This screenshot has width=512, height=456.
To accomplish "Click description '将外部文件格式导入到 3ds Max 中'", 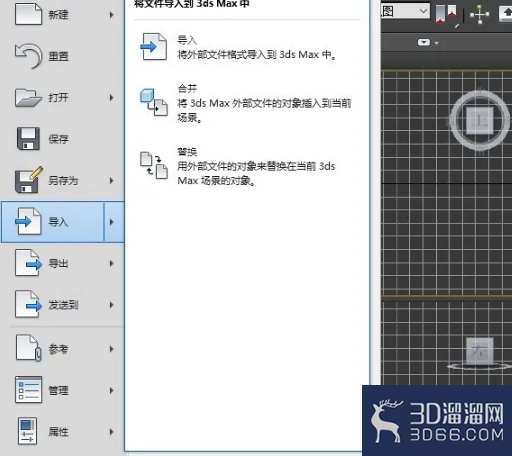I will coord(257,54).
